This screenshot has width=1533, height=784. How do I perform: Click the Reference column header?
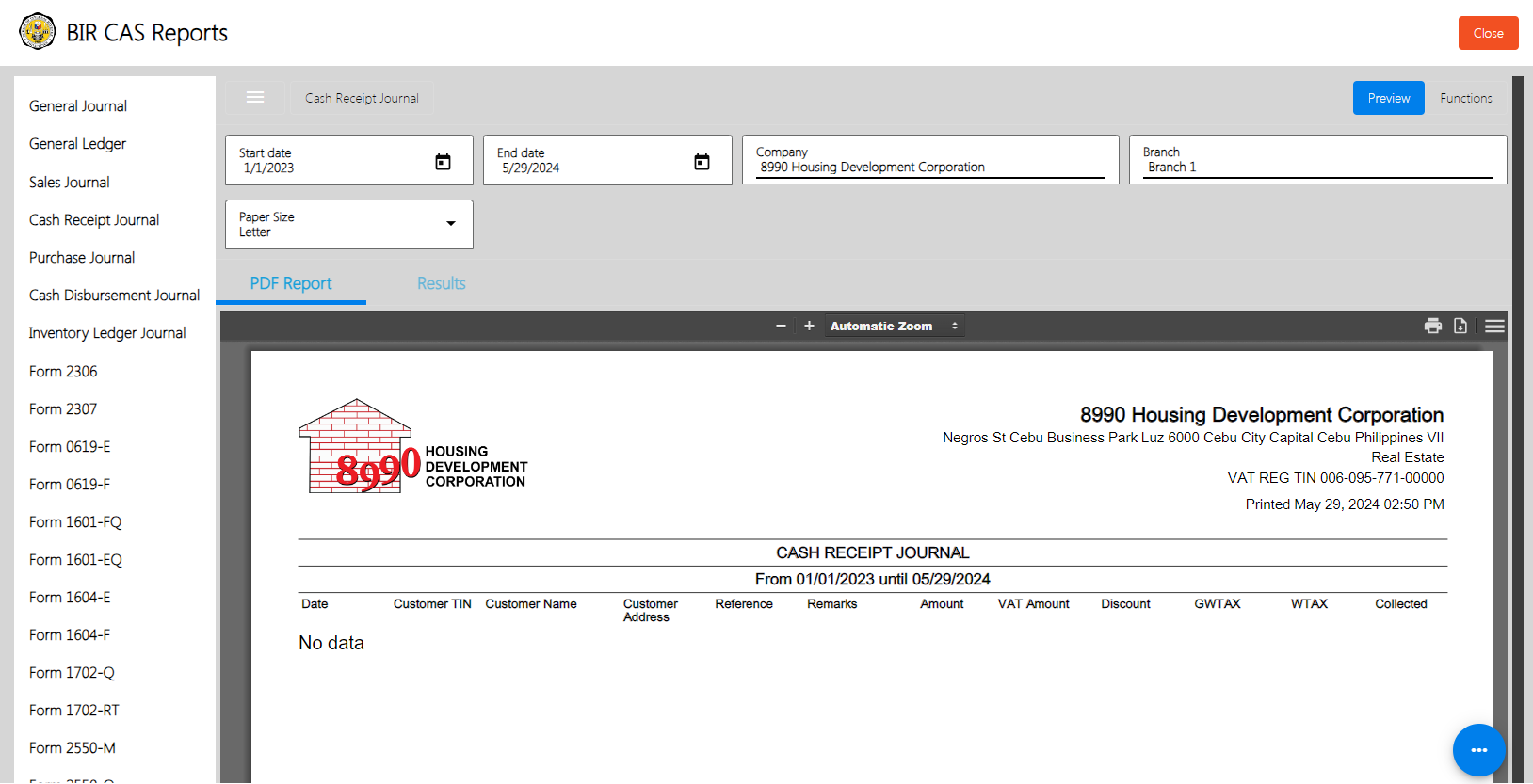(744, 604)
